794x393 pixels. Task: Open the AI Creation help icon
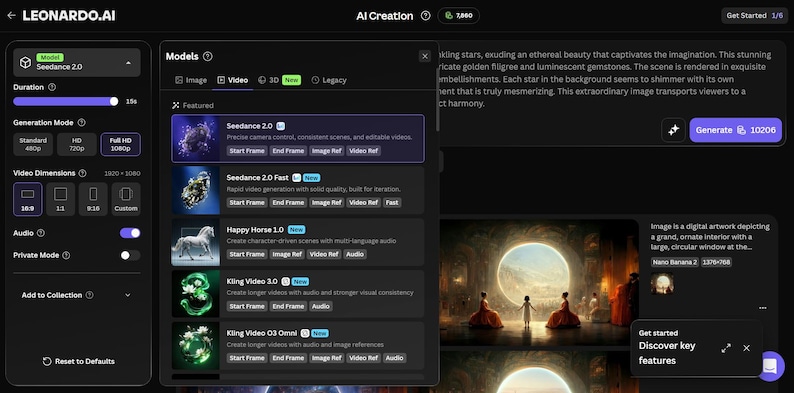(425, 16)
